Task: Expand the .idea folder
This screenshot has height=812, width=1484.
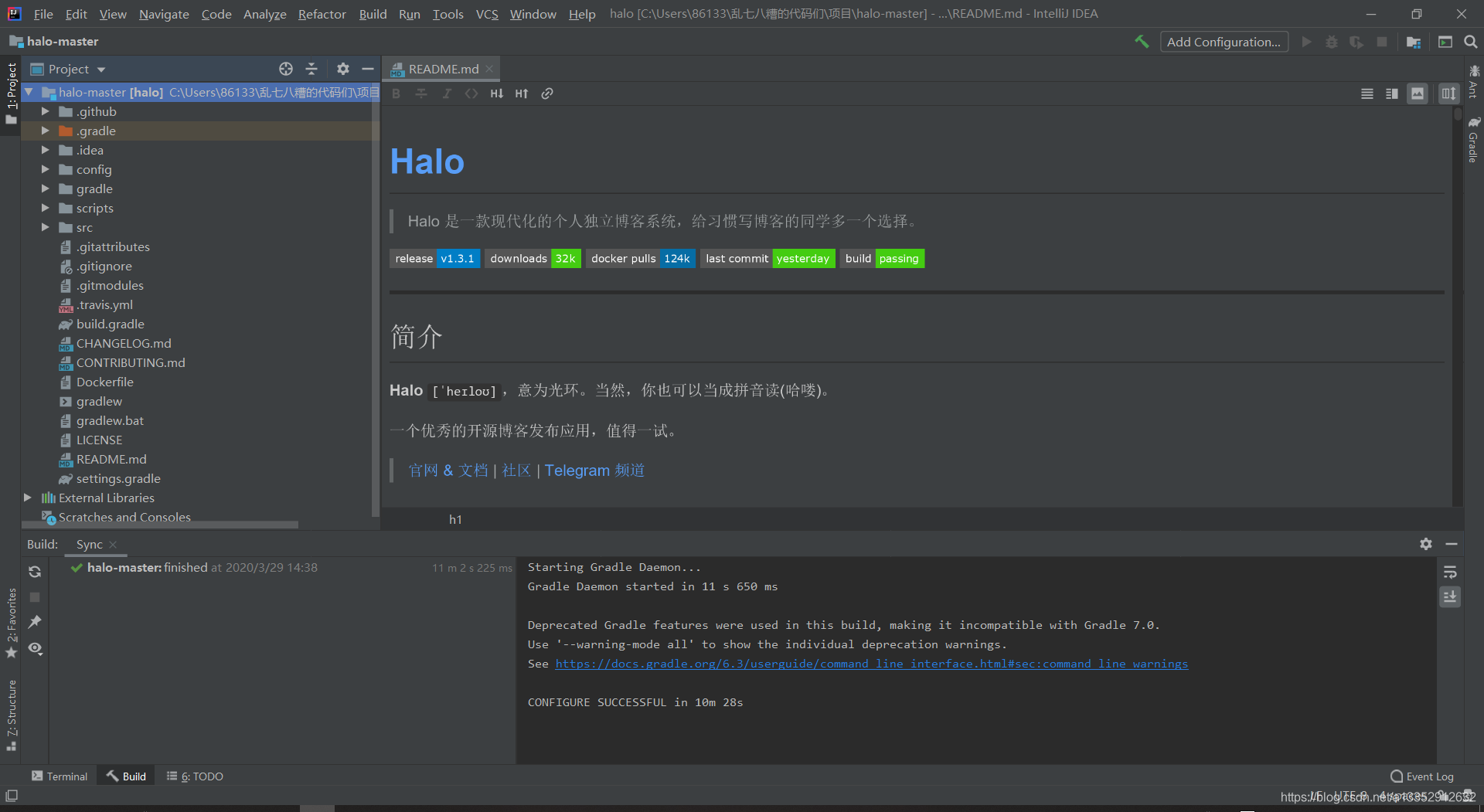Action: (46, 150)
